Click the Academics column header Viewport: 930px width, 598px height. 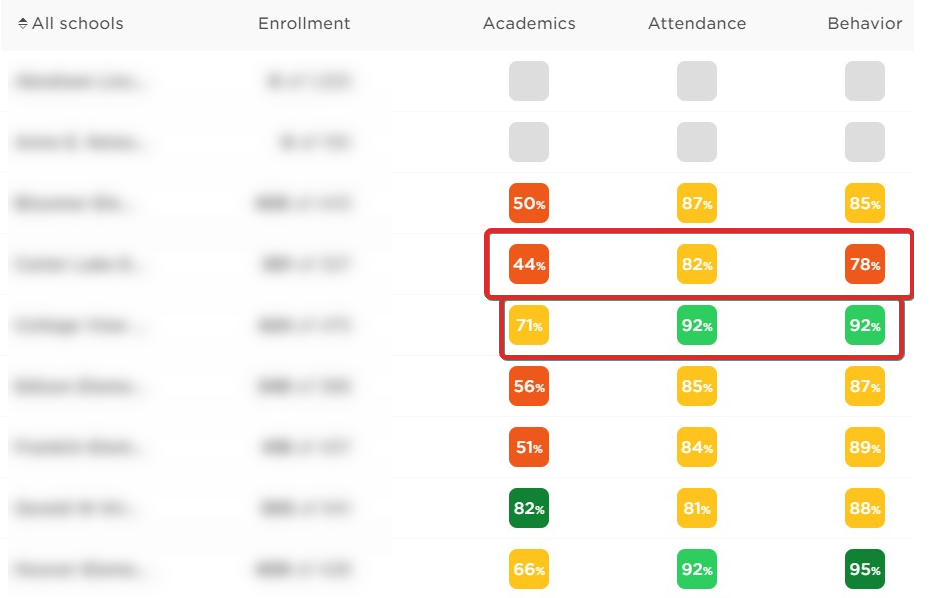[529, 24]
